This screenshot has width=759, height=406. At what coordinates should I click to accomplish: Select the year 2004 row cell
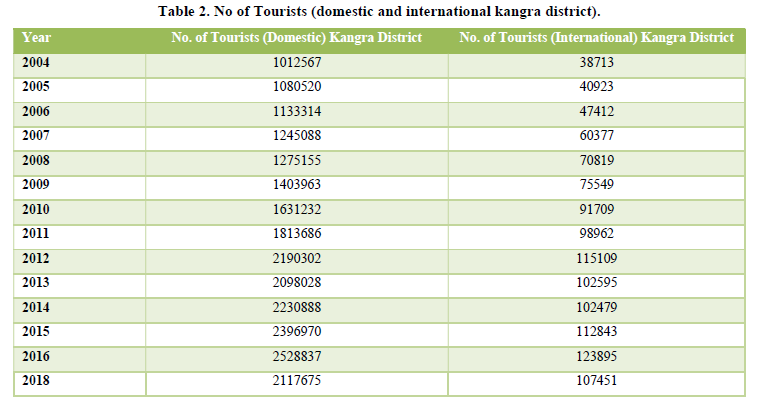(x=37, y=63)
